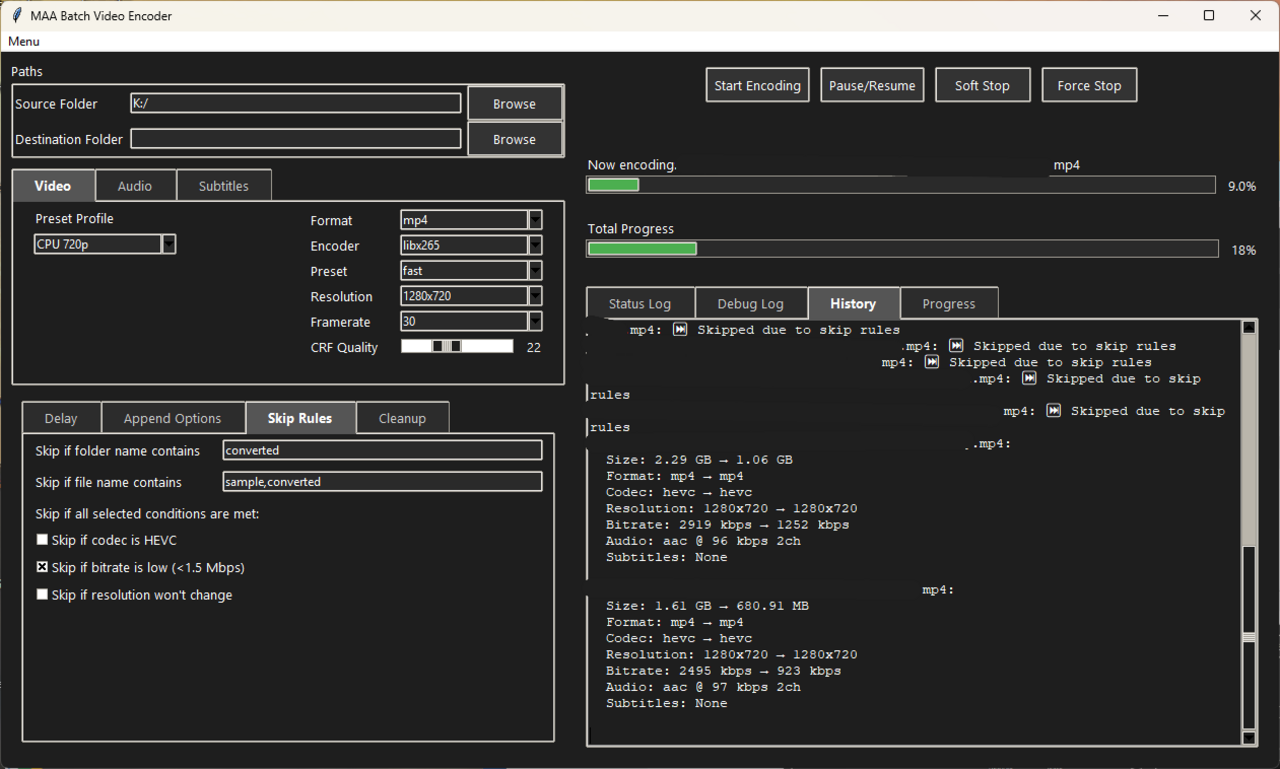
Task: Switch to the Audio tab
Action: (x=135, y=186)
